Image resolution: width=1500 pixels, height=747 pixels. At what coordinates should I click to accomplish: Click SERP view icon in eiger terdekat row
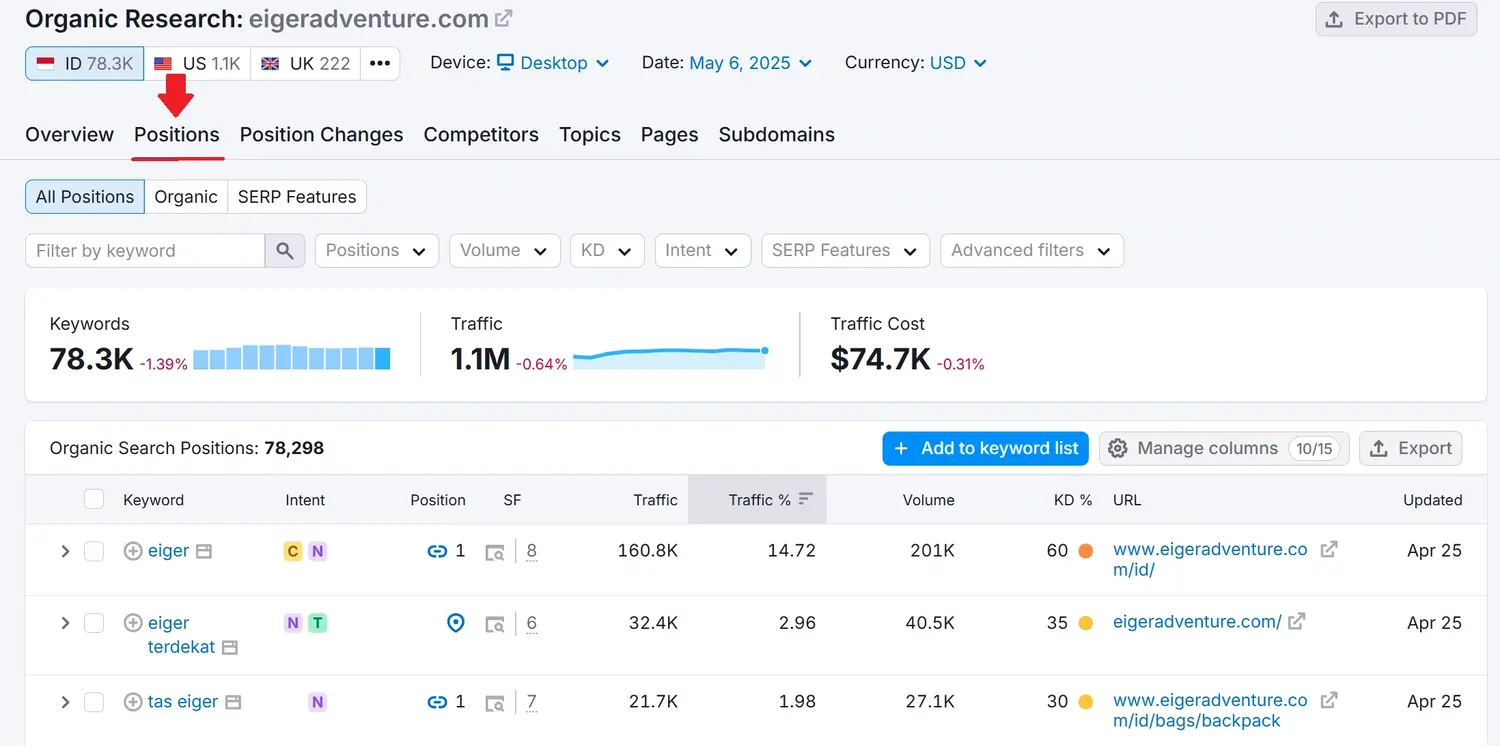[494, 624]
